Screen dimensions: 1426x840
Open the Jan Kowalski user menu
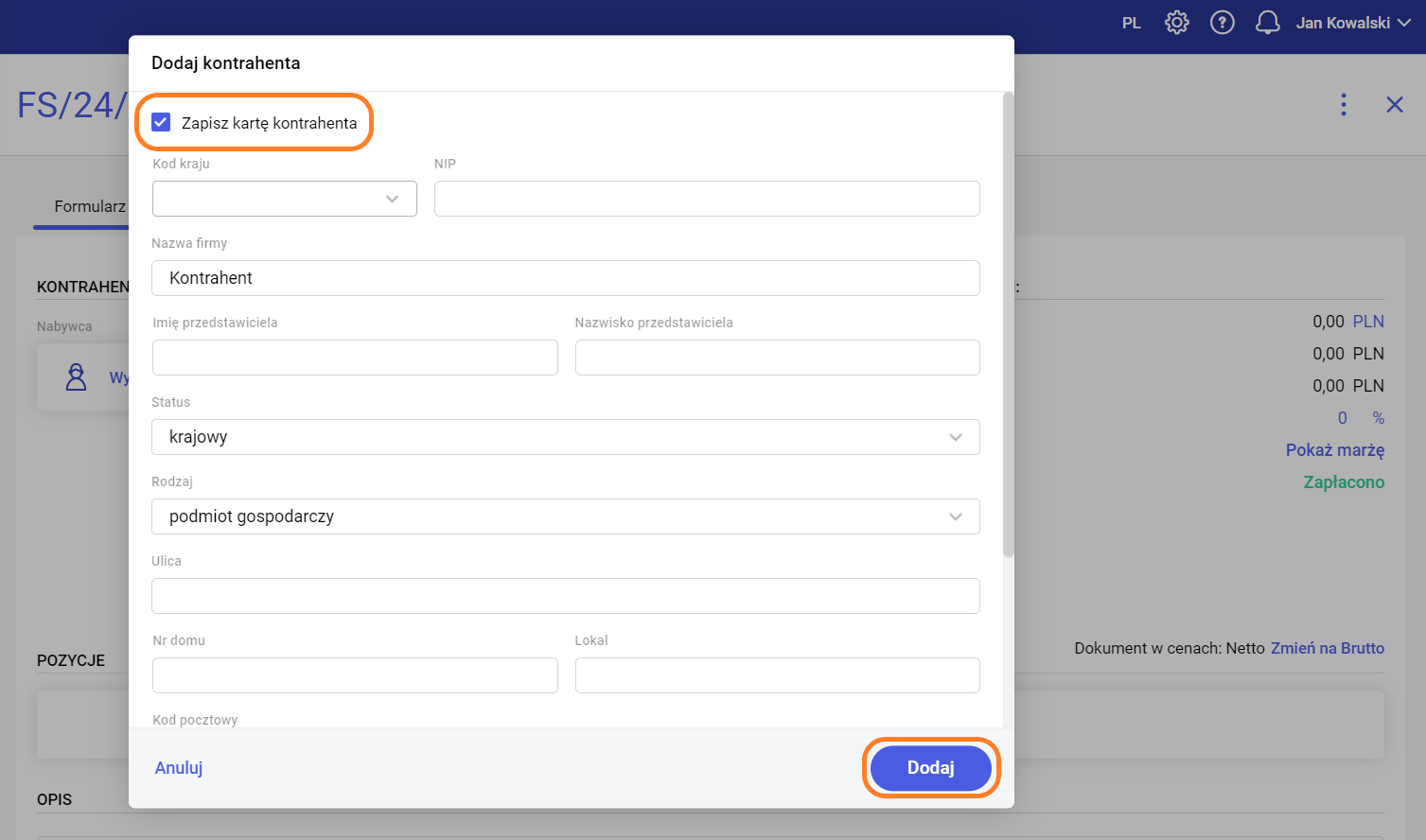coord(1352,23)
